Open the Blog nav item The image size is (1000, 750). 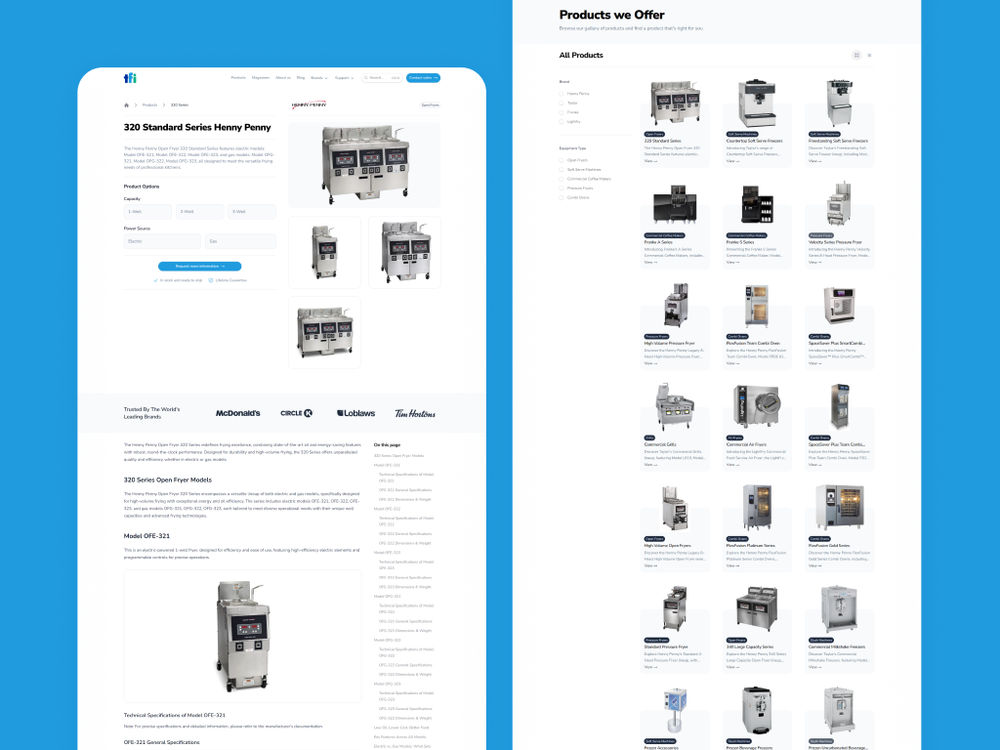click(x=300, y=78)
